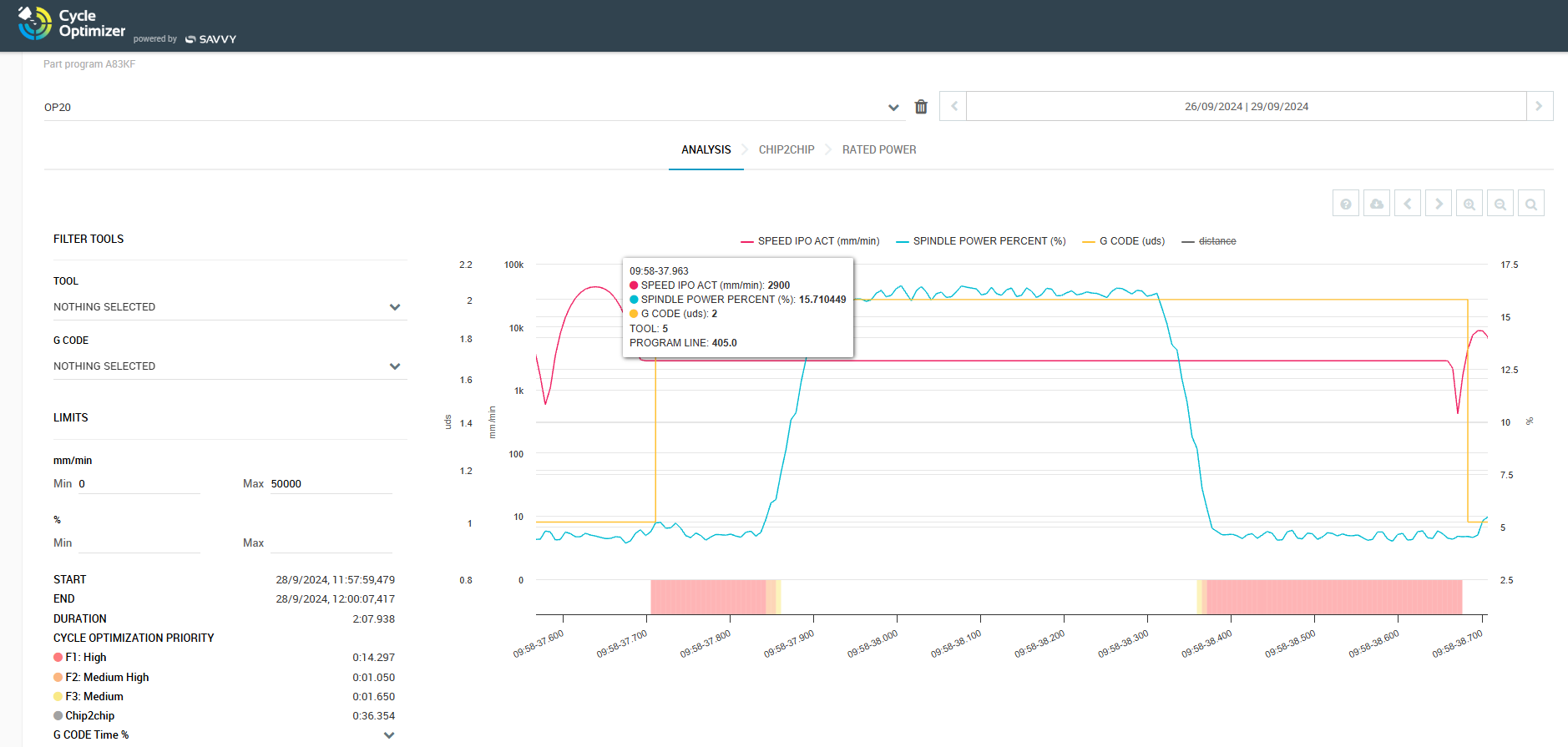The height and width of the screenshot is (747, 1568).
Task: Delete selection using trash icon
Action: (x=921, y=107)
